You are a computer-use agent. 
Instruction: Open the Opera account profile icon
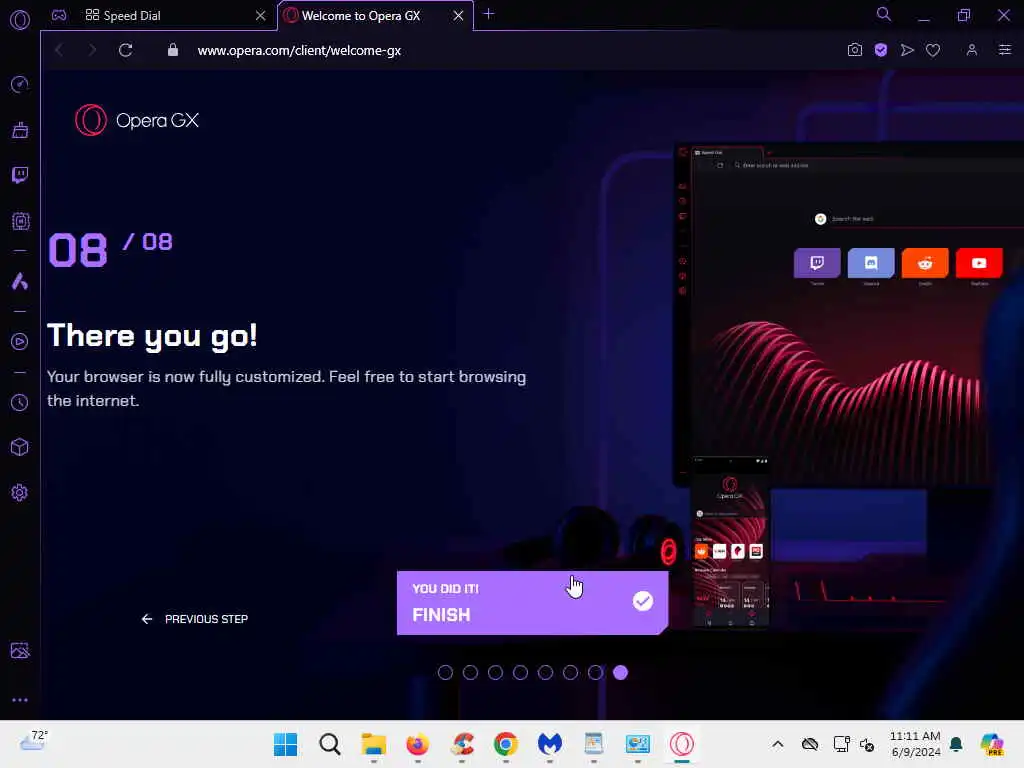[971, 50]
